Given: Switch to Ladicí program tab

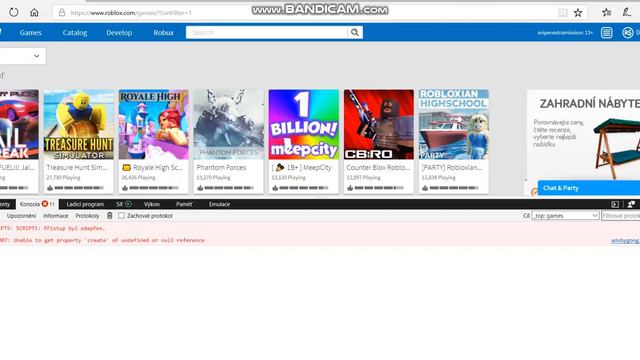Looking at the screenshot, I should [x=85, y=204].
